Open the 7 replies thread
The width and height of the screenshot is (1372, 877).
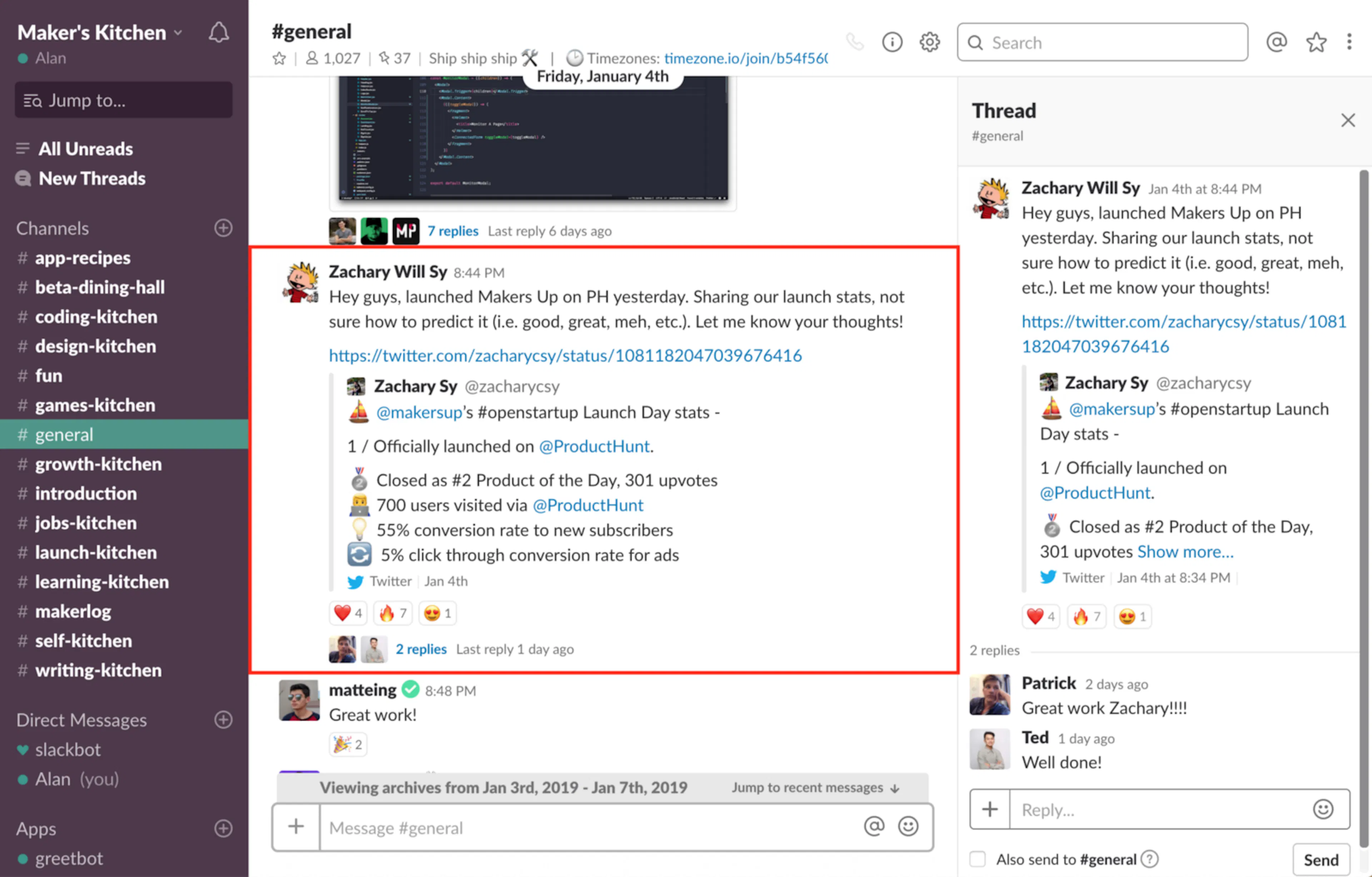[453, 231]
